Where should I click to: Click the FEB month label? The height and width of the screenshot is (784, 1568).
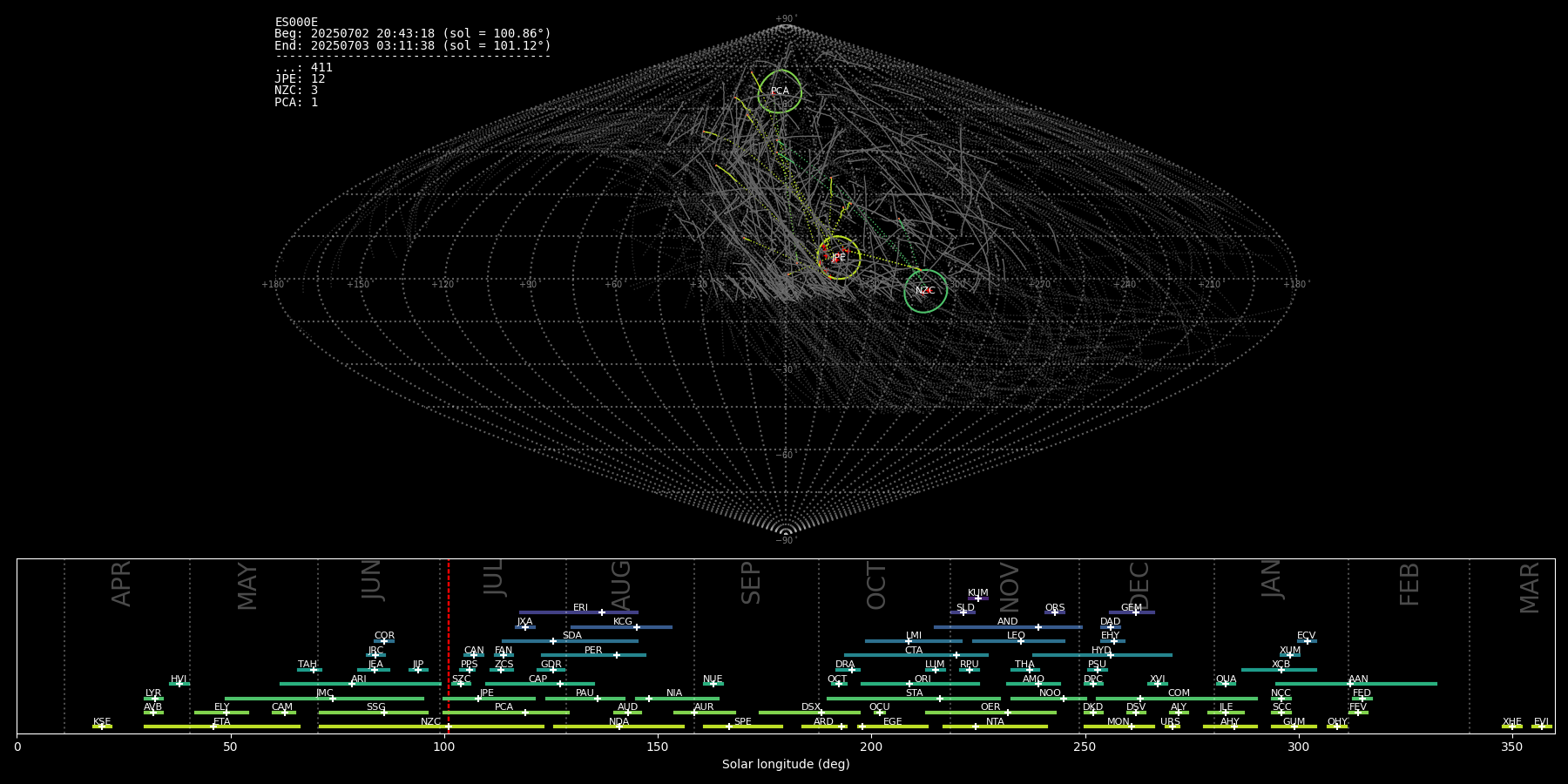pos(1409,585)
